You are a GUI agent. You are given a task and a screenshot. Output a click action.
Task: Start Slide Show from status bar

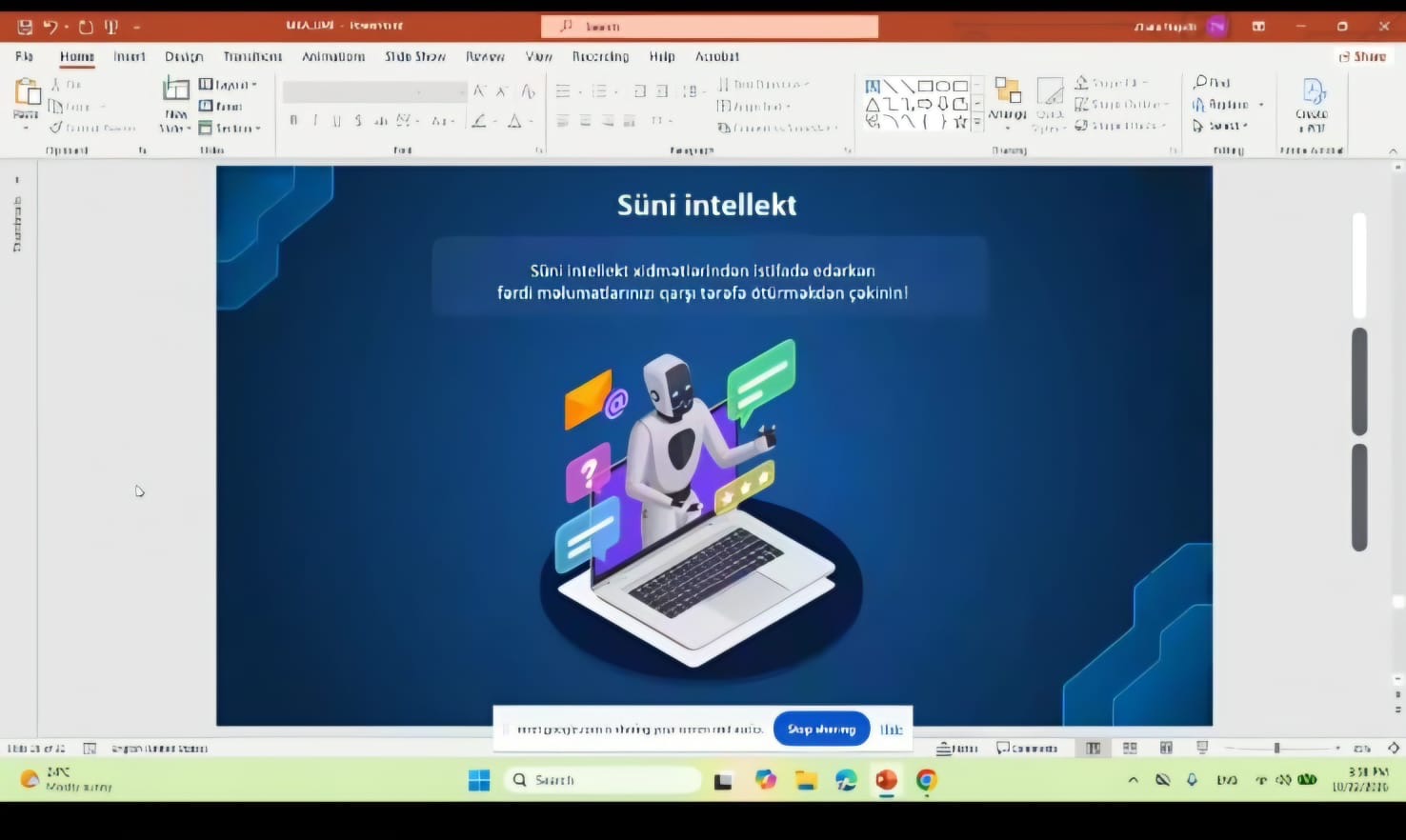[1202, 749]
